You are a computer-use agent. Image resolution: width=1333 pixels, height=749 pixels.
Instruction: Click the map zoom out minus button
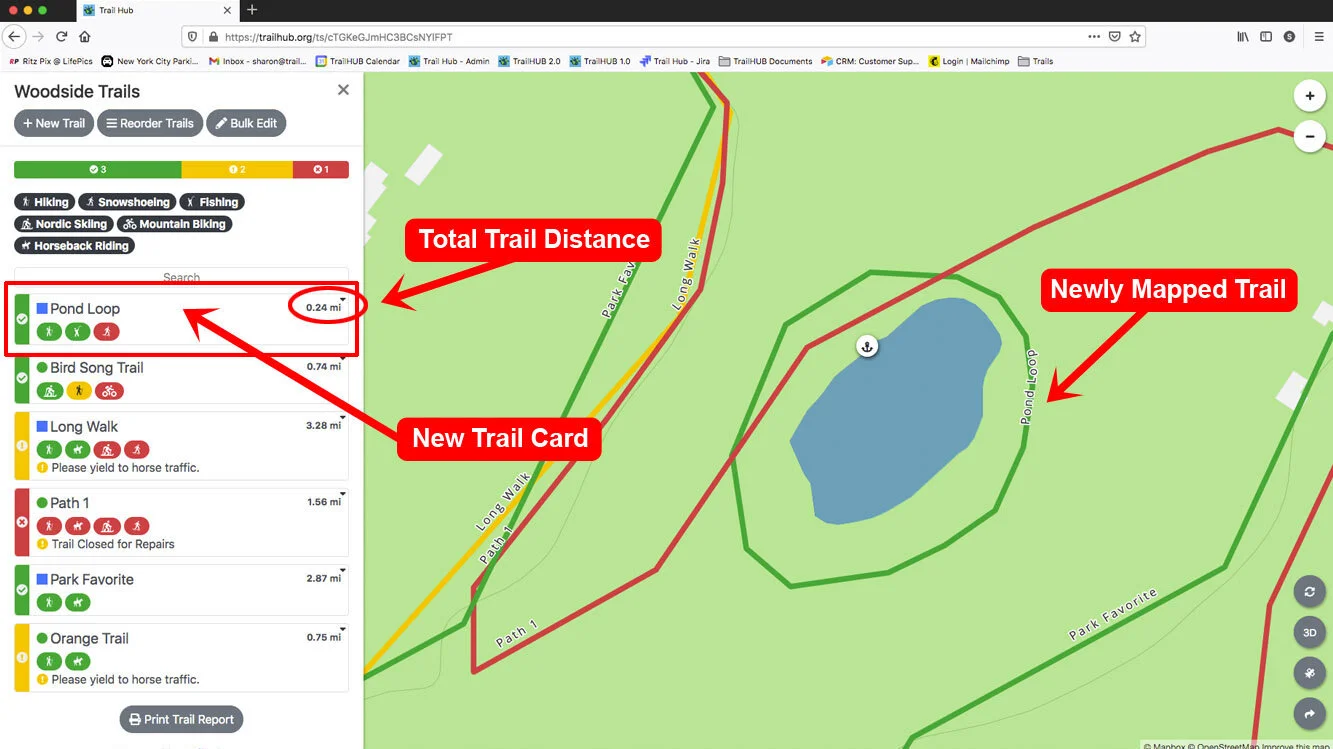(x=1309, y=136)
